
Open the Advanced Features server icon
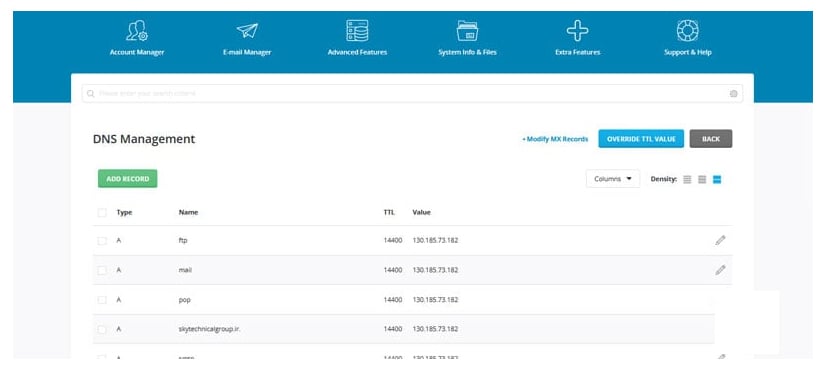pyautogui.click(x=357, y=31)
